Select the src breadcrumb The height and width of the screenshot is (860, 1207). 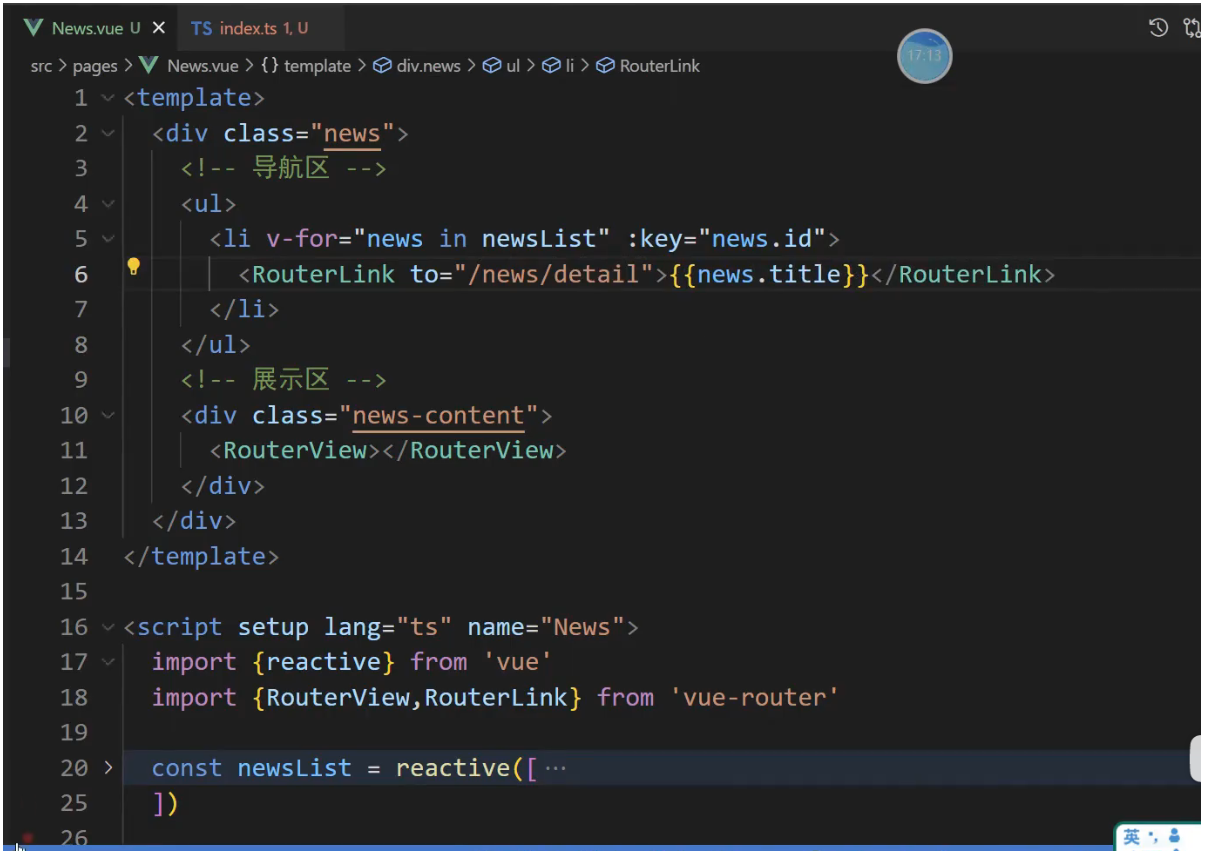click(41, 66)
